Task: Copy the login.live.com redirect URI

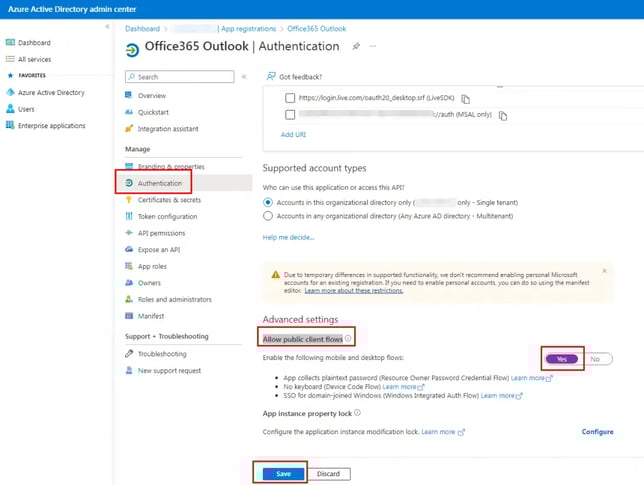Action: point(466,99)
